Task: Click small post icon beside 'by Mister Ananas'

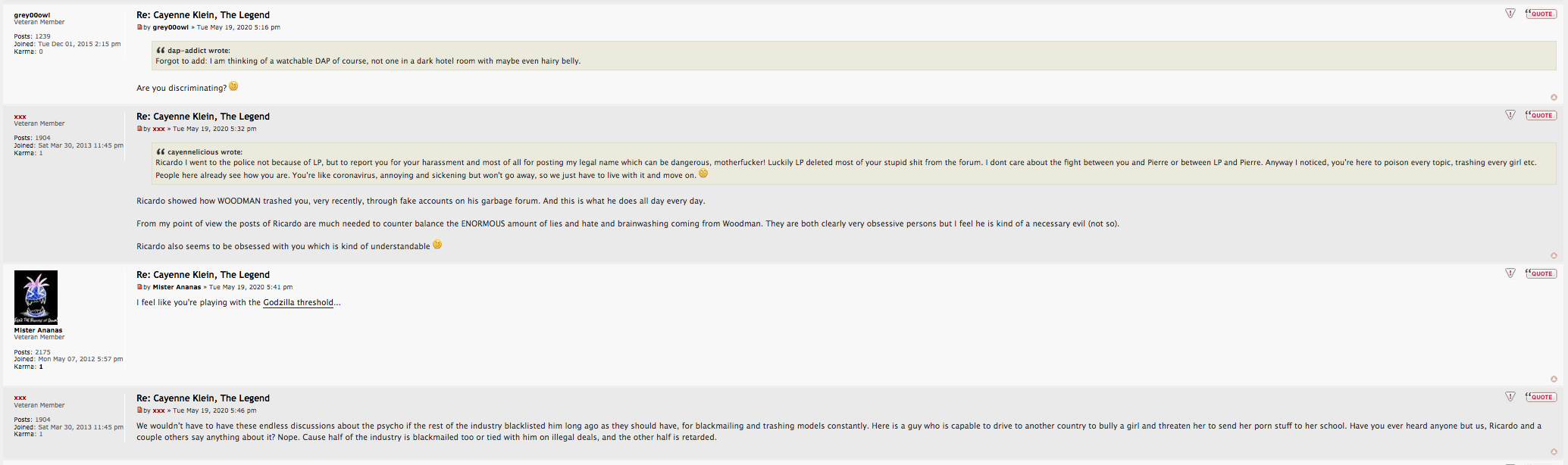Action: click(139, 287)
